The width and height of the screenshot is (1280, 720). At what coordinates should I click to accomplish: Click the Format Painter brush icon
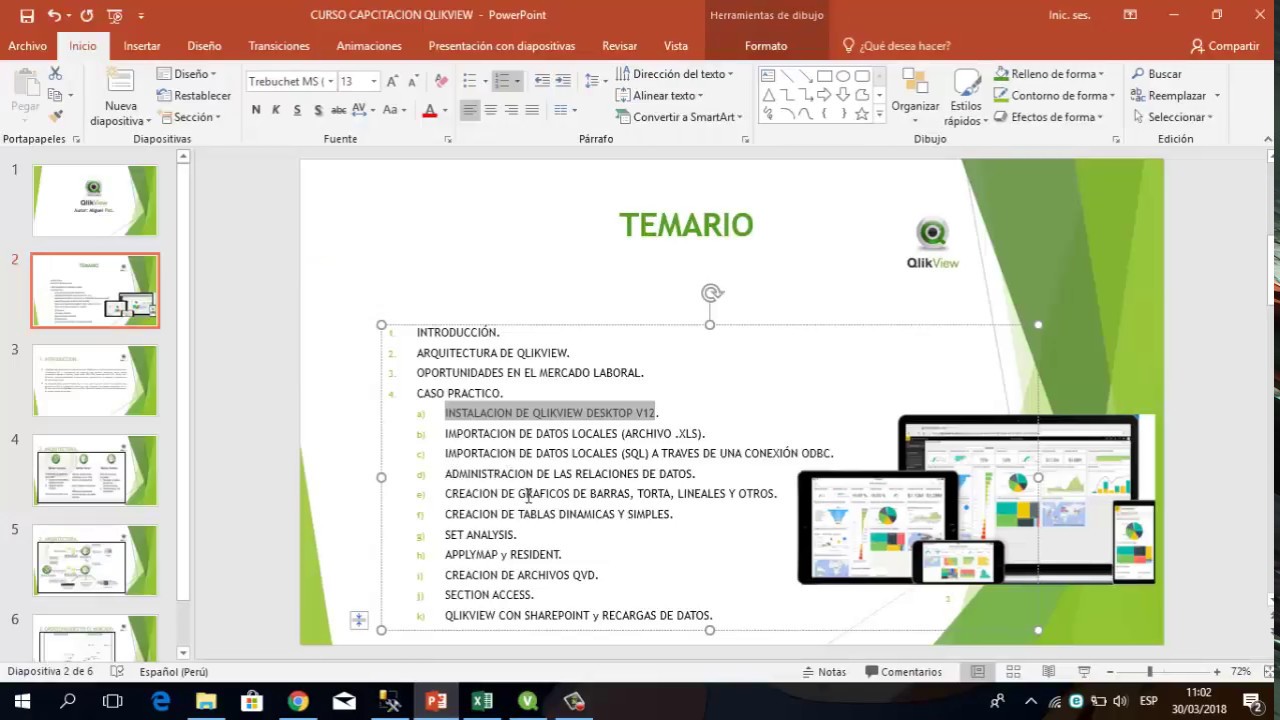(55, 116)
